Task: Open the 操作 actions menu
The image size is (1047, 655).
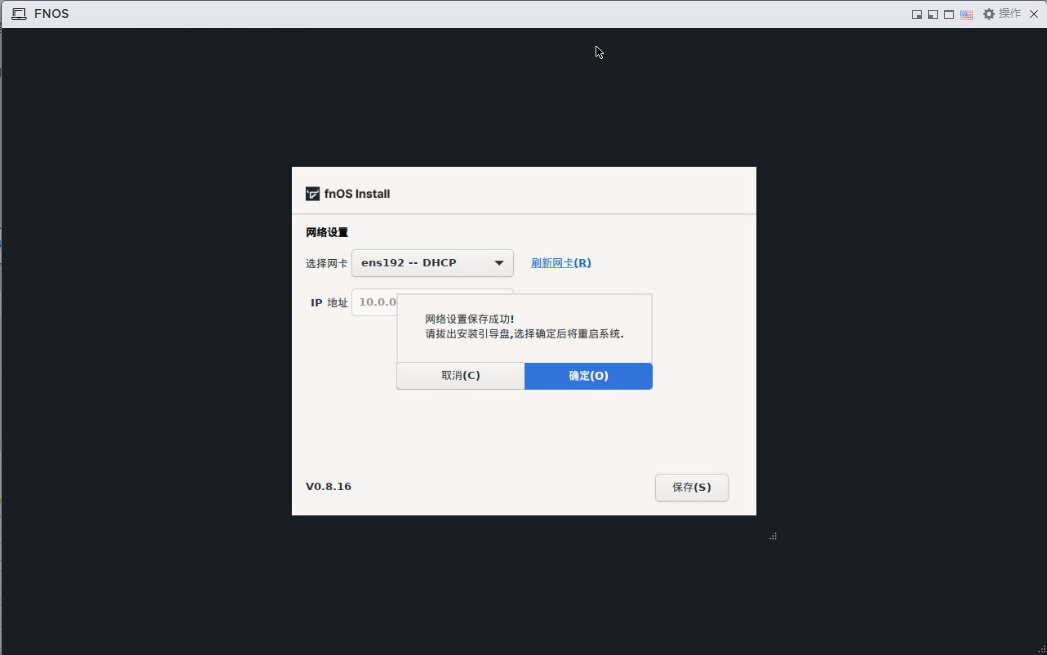Action: pyautogui.click(x=1010, y=14)
